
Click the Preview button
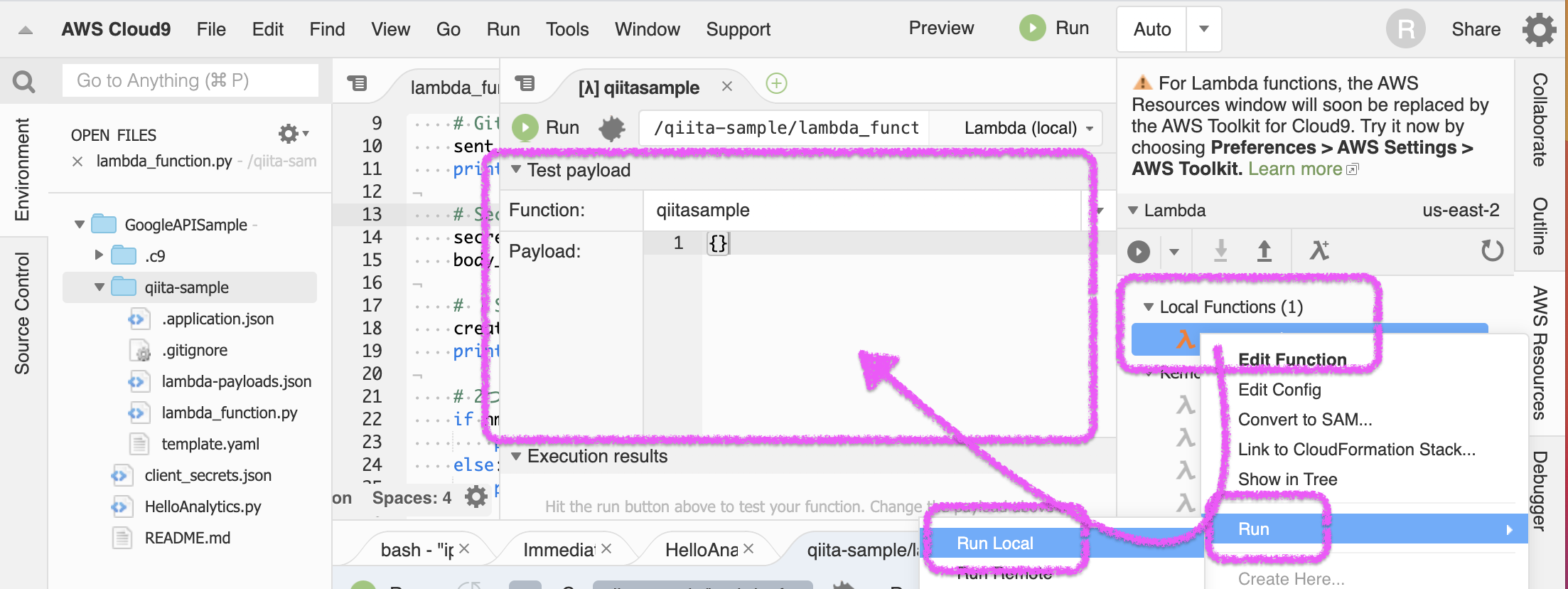(x=941, y=28)
